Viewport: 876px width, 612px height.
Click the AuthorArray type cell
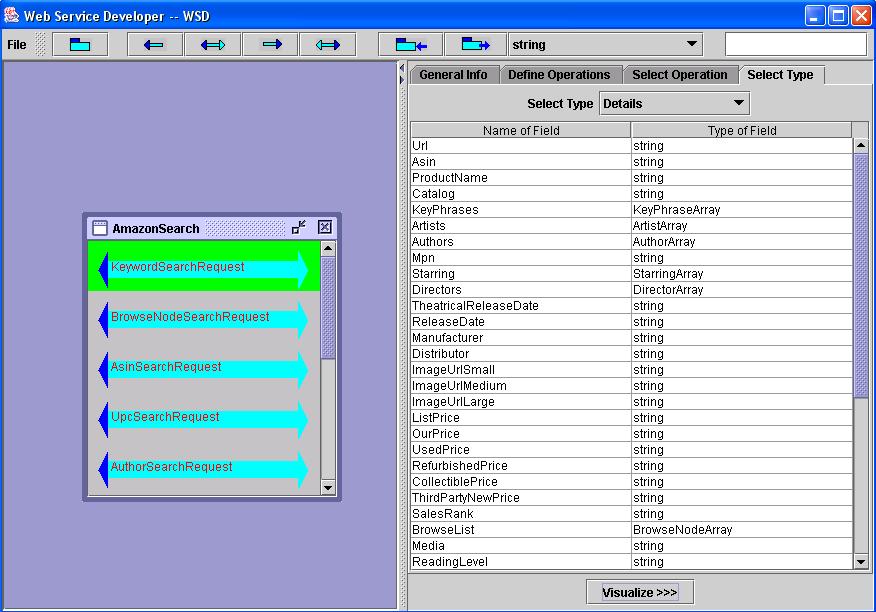[741, 242]
